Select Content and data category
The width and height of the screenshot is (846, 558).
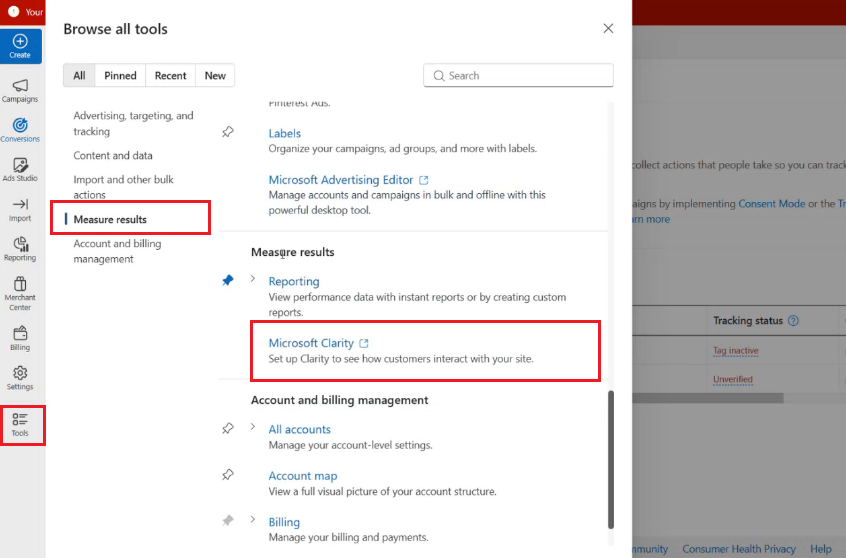click(113, 155)
